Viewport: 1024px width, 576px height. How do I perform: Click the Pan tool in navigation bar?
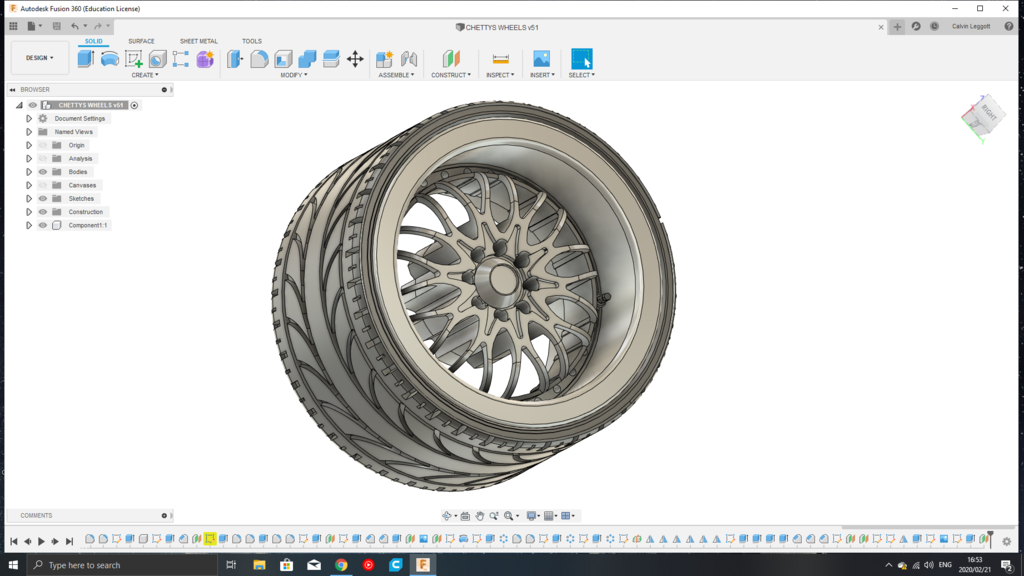coord(482,515)
